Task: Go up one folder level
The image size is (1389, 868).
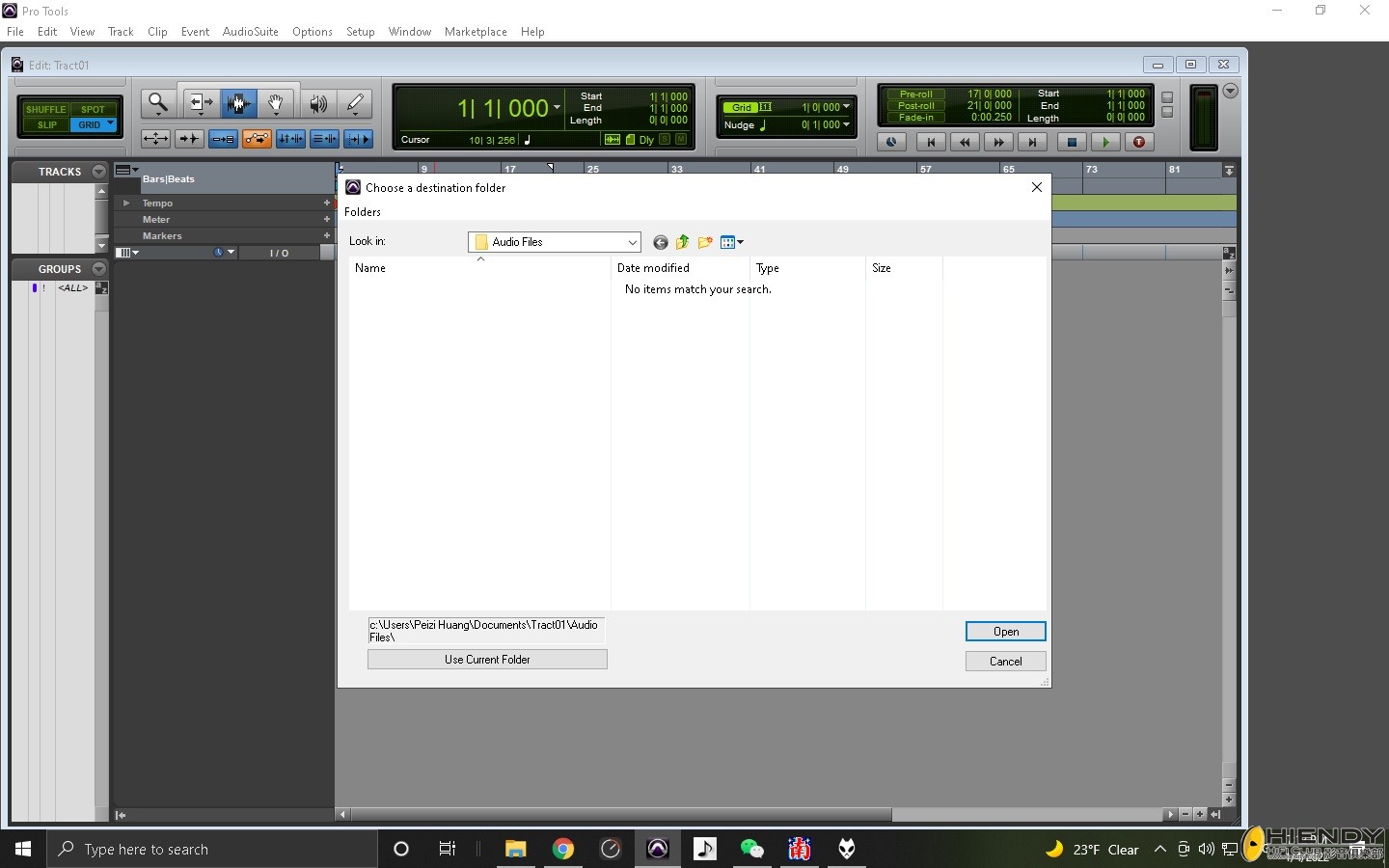Action: click(x=683, y=242)
